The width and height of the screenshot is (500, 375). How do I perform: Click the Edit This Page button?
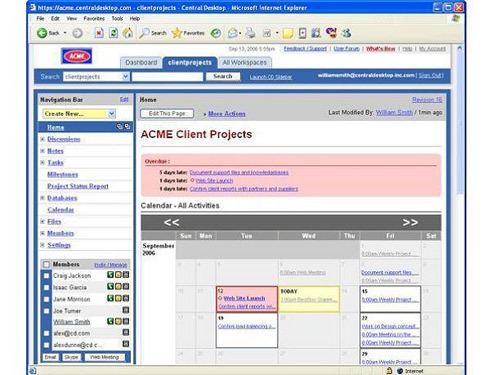click(x=167, y=114)
